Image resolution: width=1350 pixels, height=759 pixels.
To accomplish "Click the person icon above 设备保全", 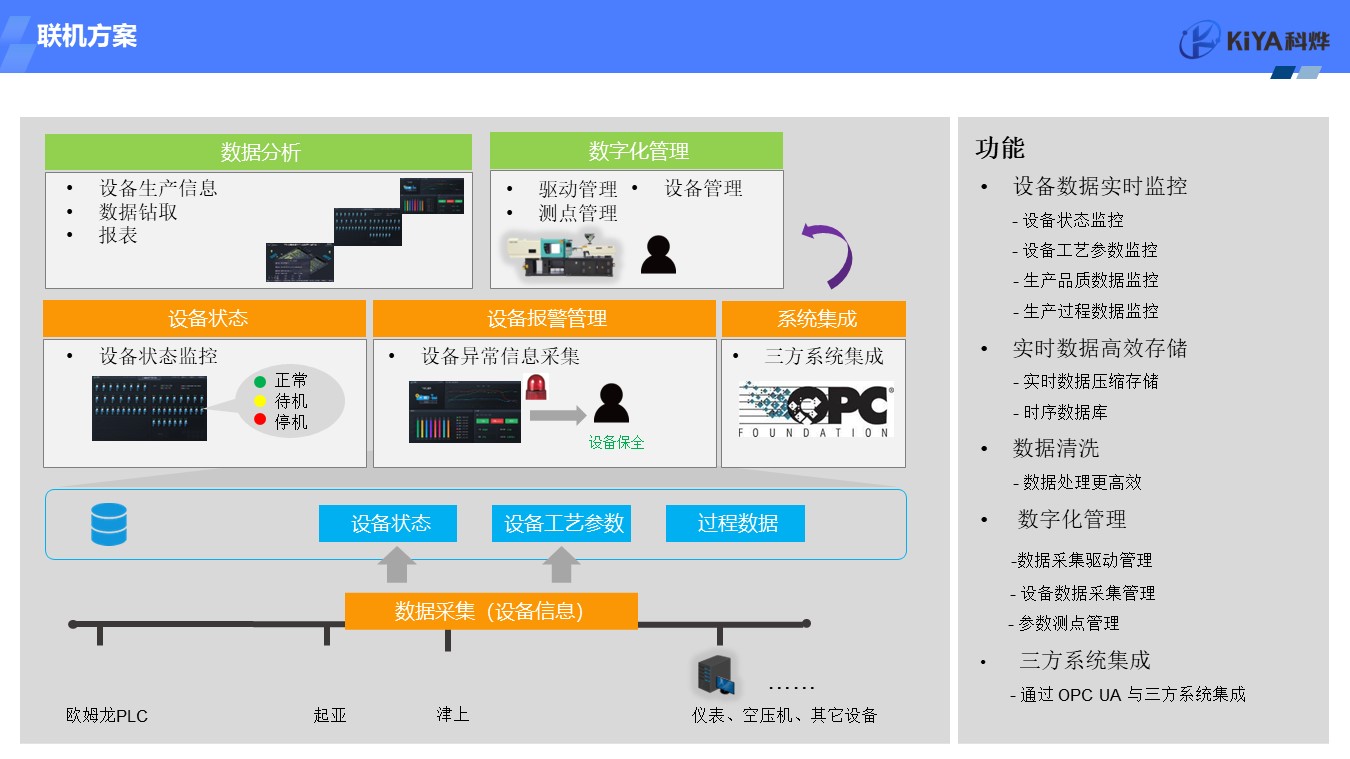I will click(611, 403).
